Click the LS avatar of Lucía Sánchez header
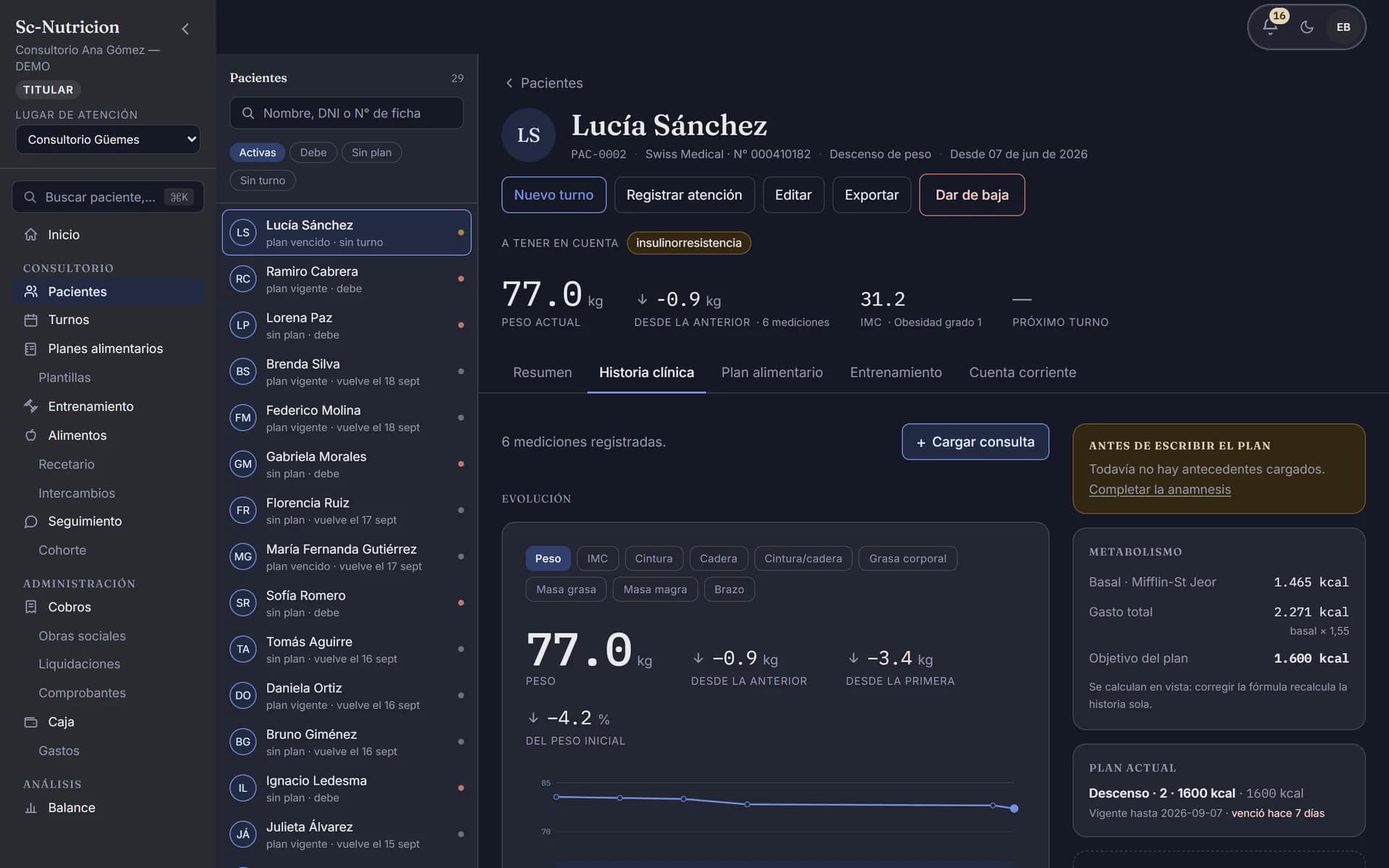The height and width of the screenshot is (868, 1389). click(x=528, y=135)
